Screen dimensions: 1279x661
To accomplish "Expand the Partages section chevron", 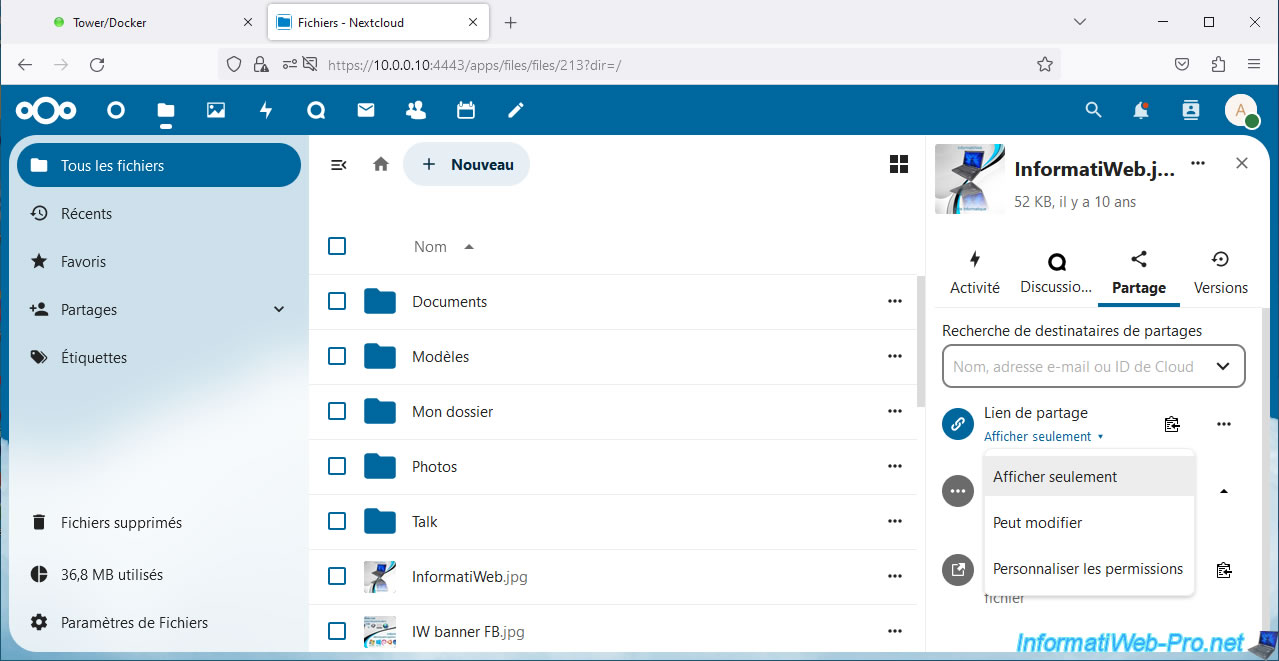I will tap(279, 310).
